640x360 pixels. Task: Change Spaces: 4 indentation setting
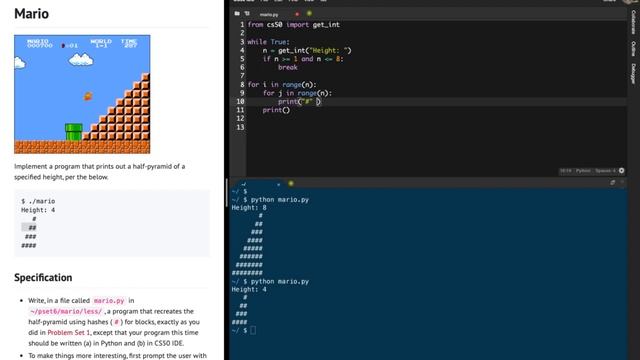605,171
